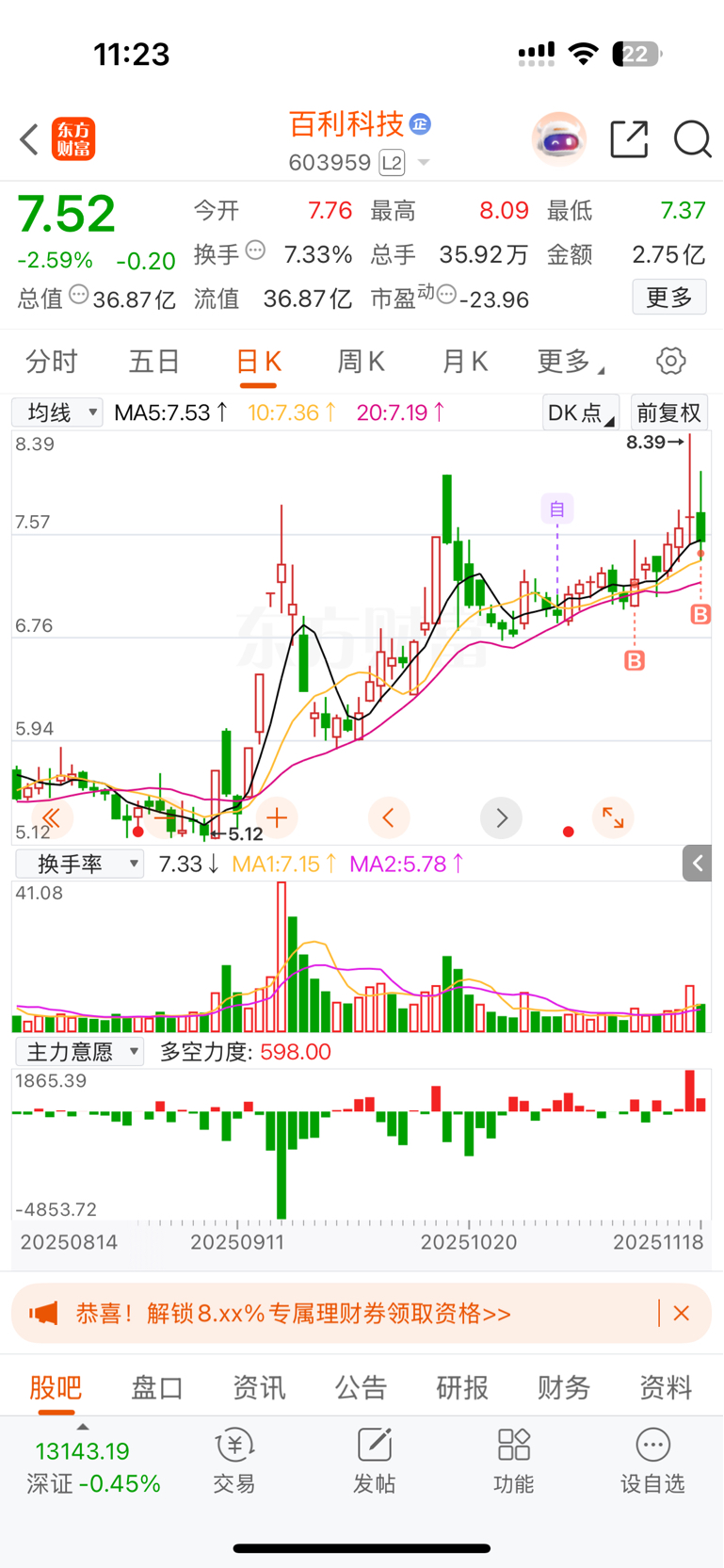
Task: Open the 主力意愿 indicator dropdown
Action: [79, 1051]
